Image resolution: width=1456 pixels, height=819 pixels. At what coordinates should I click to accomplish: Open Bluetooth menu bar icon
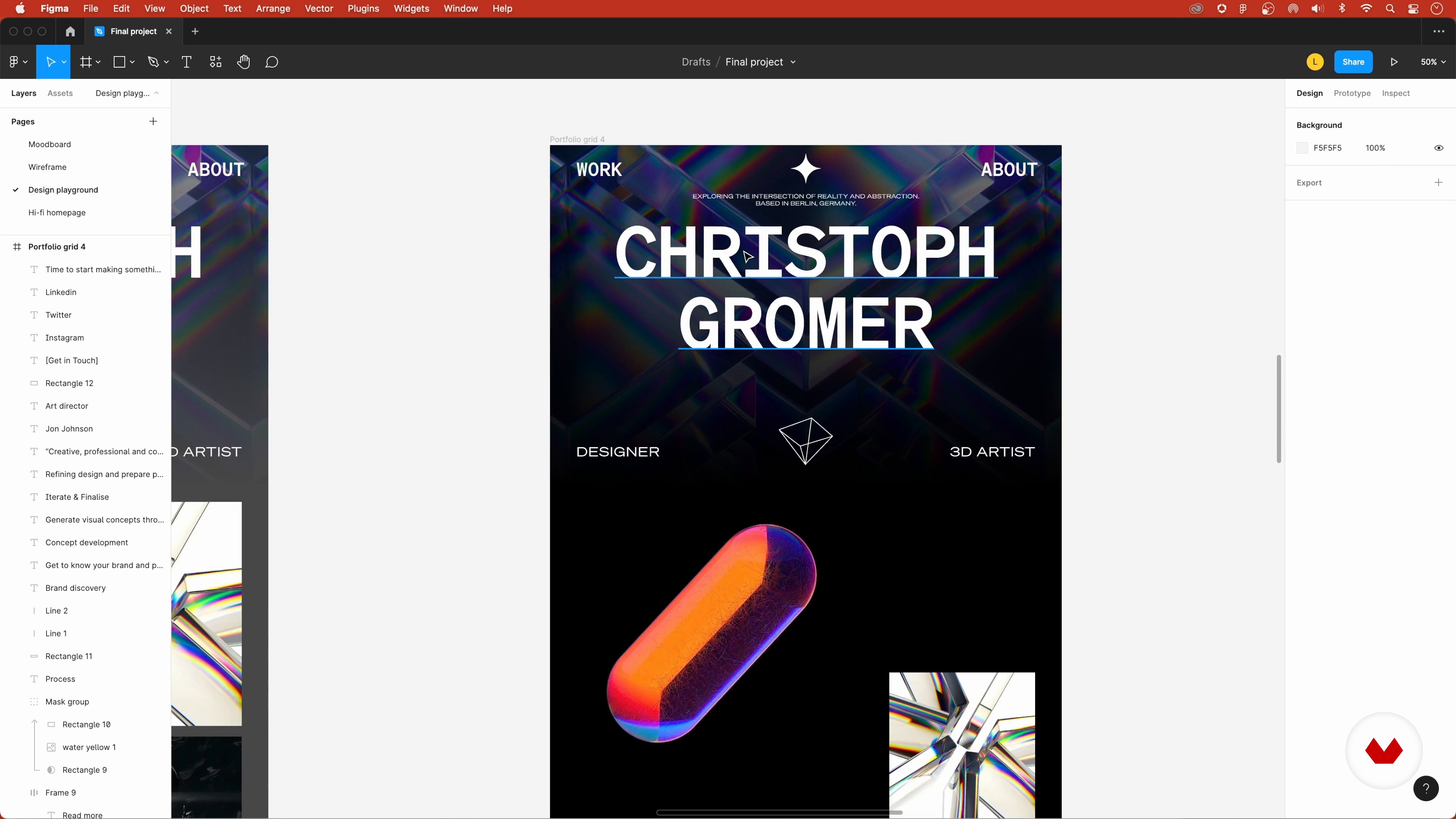(x=1342, y=8)
